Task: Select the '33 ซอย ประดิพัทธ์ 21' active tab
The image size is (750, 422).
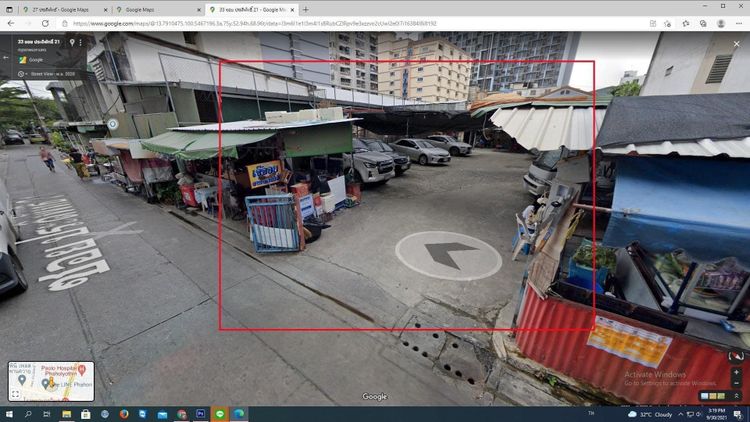Action: tap(252, 10)
